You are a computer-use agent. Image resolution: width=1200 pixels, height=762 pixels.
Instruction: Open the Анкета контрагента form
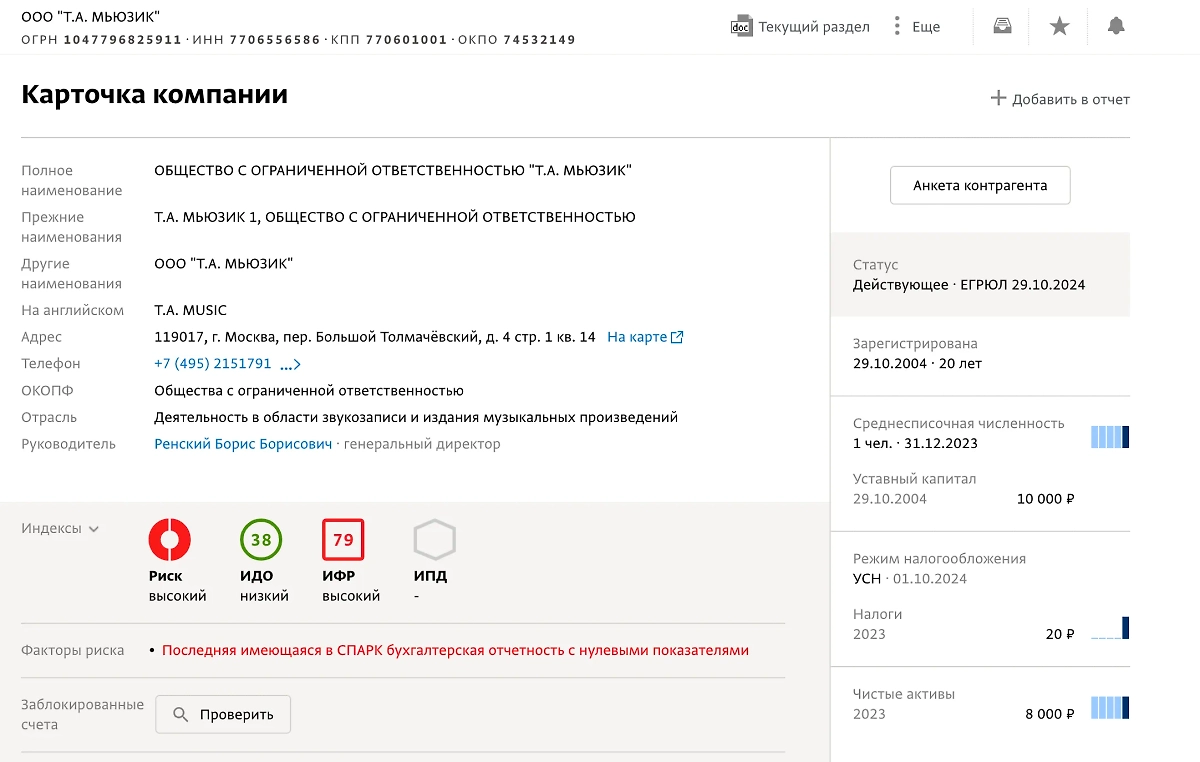(979, 185)
